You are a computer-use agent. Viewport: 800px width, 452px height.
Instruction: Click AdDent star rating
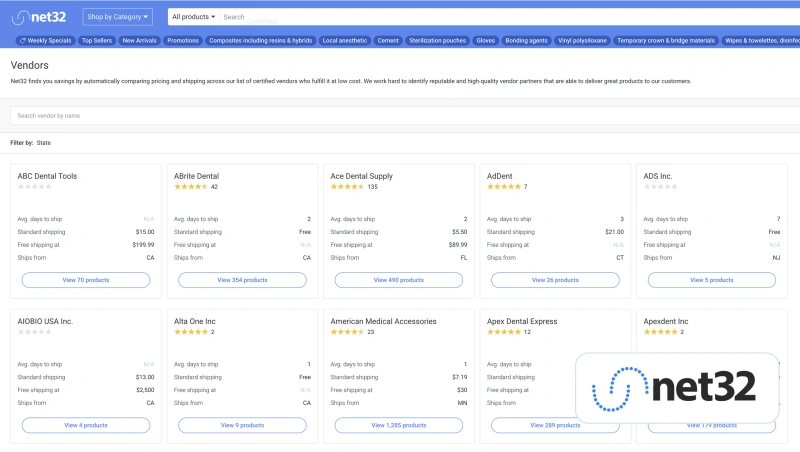coord(503,187)
